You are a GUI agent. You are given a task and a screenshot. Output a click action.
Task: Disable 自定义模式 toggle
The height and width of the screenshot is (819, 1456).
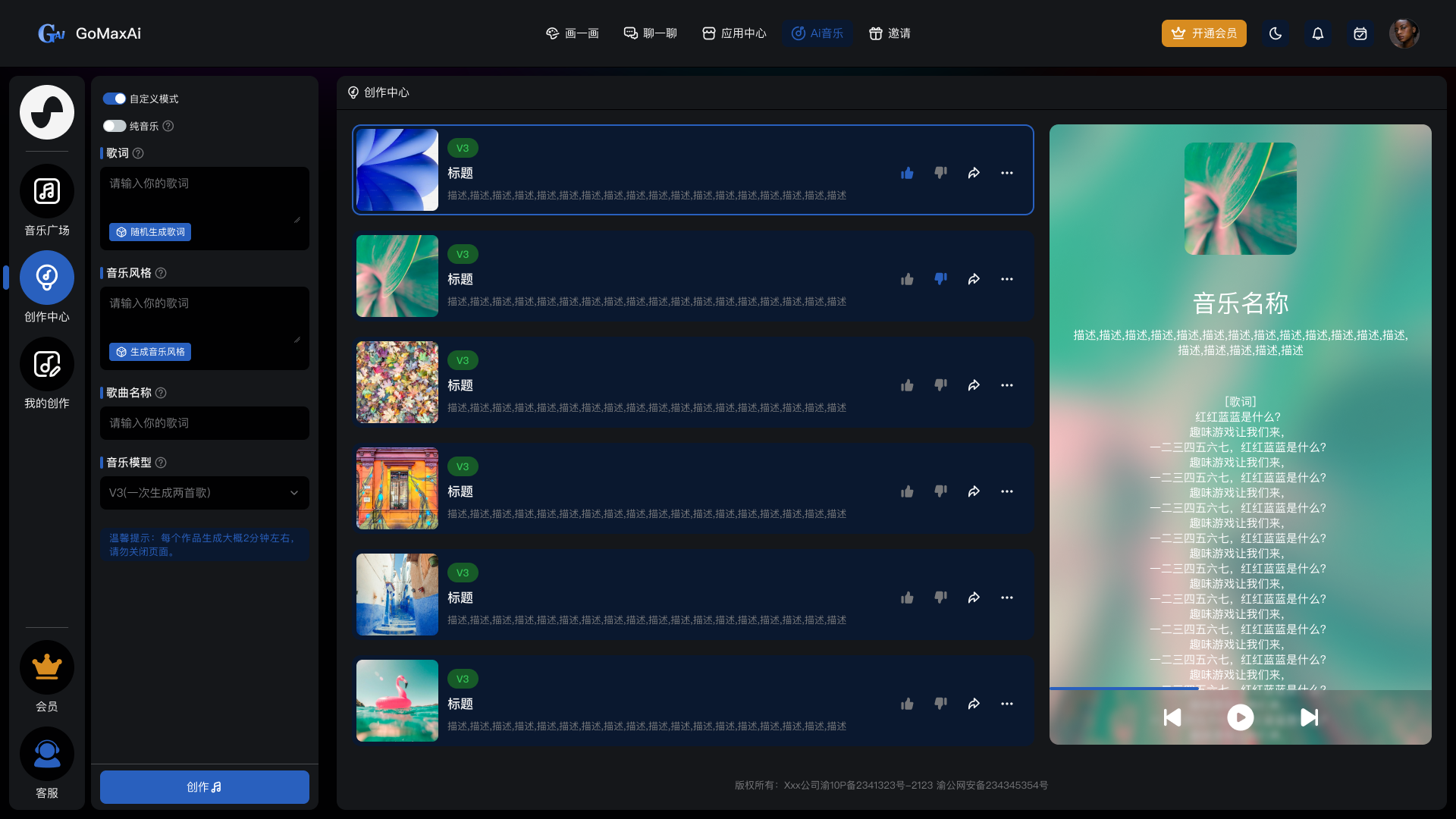point(115,99)
